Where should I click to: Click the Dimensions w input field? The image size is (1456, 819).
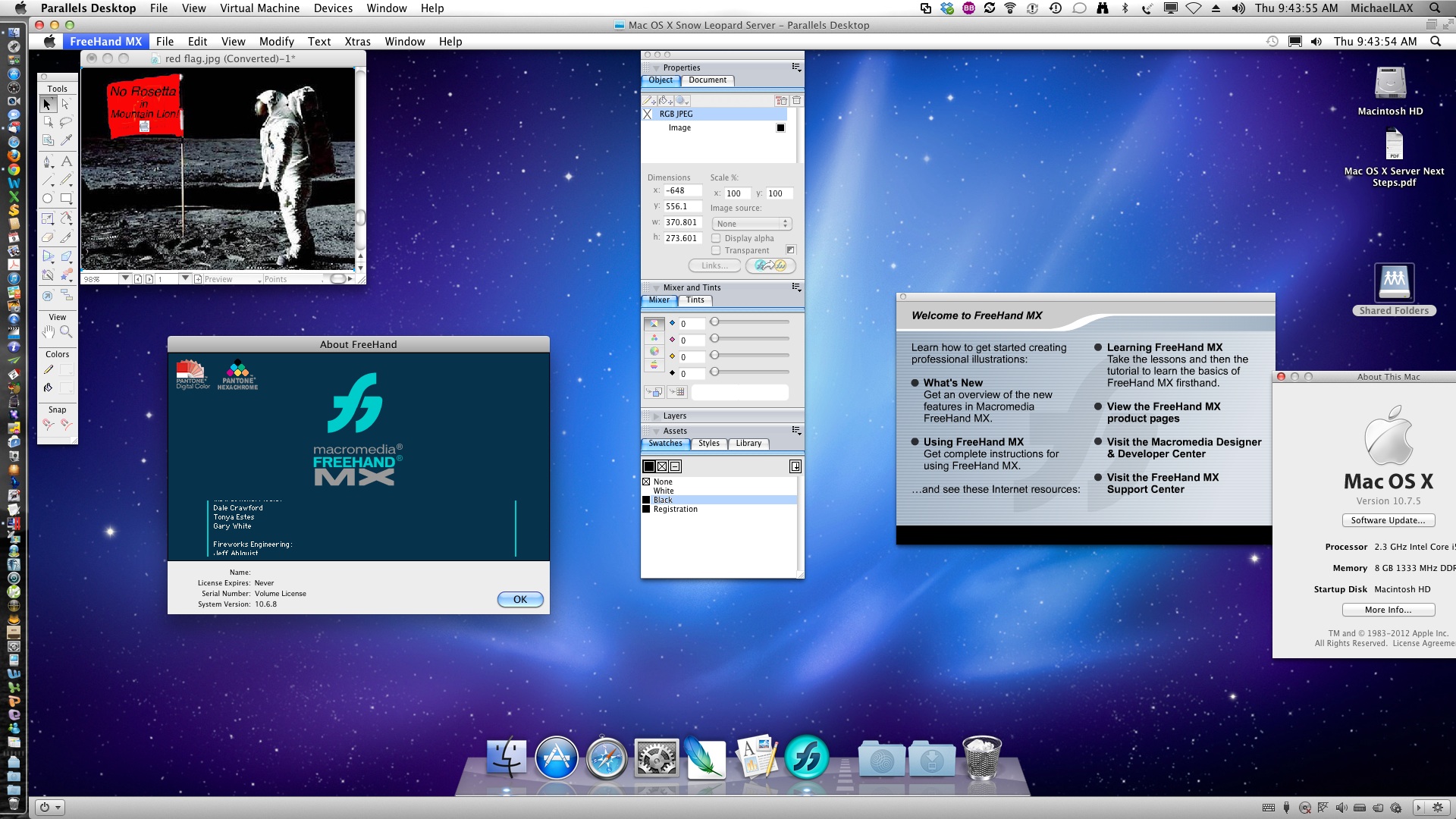(x=682, y=222)
